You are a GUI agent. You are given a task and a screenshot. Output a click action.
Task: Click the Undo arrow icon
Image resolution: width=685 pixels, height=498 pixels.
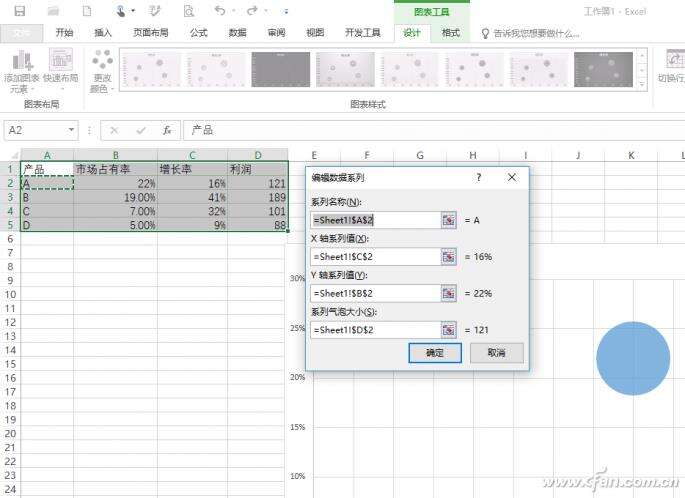(x=219, y=11)
